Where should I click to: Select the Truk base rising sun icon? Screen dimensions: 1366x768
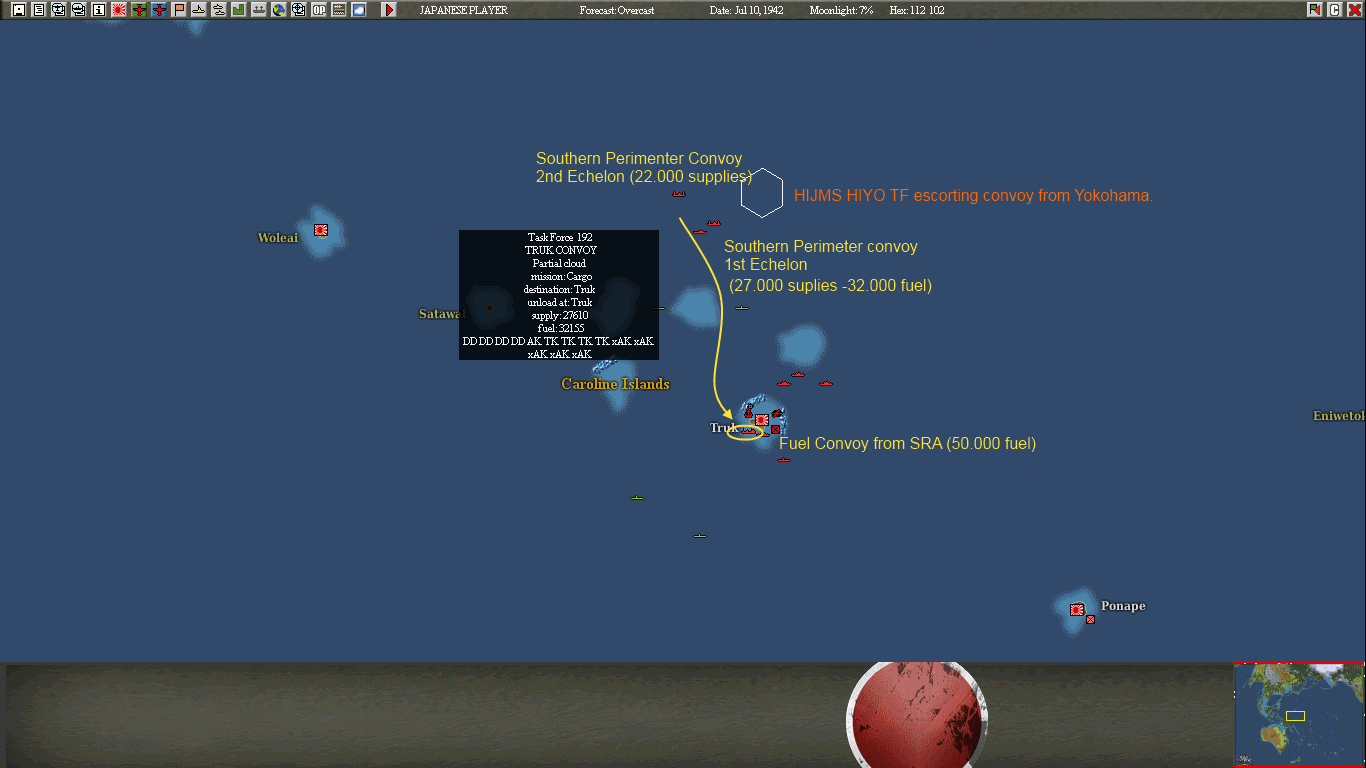coord(762,420)
